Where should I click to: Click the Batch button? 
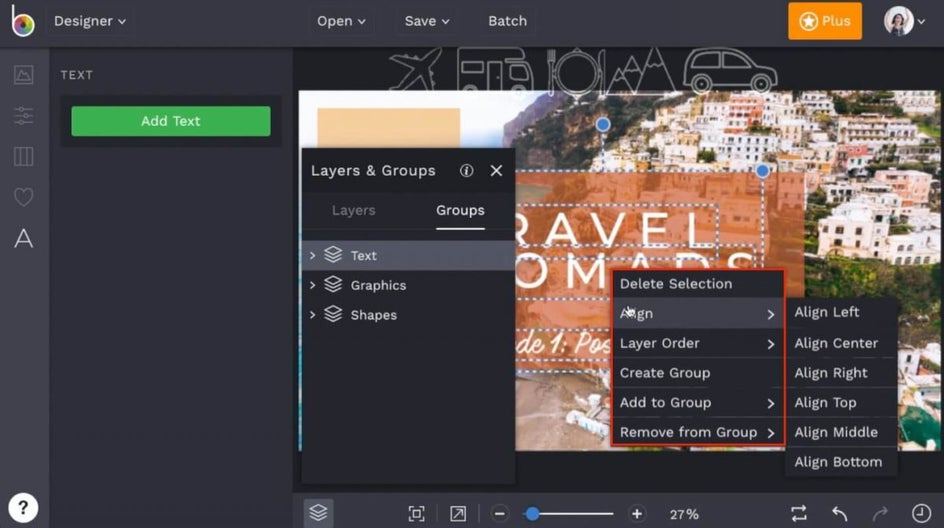coord(508,21)
